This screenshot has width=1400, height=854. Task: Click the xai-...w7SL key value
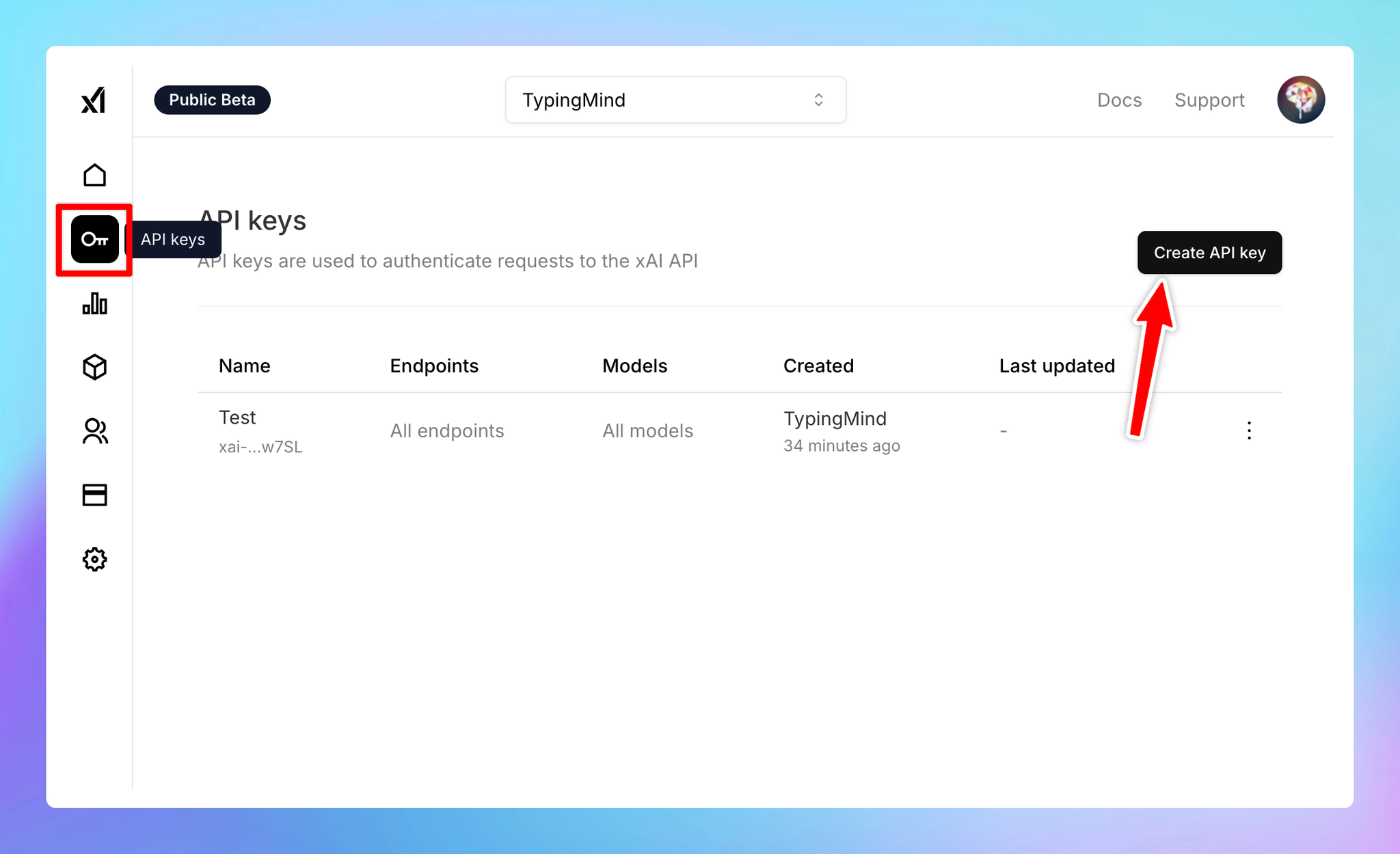point(260,447)
